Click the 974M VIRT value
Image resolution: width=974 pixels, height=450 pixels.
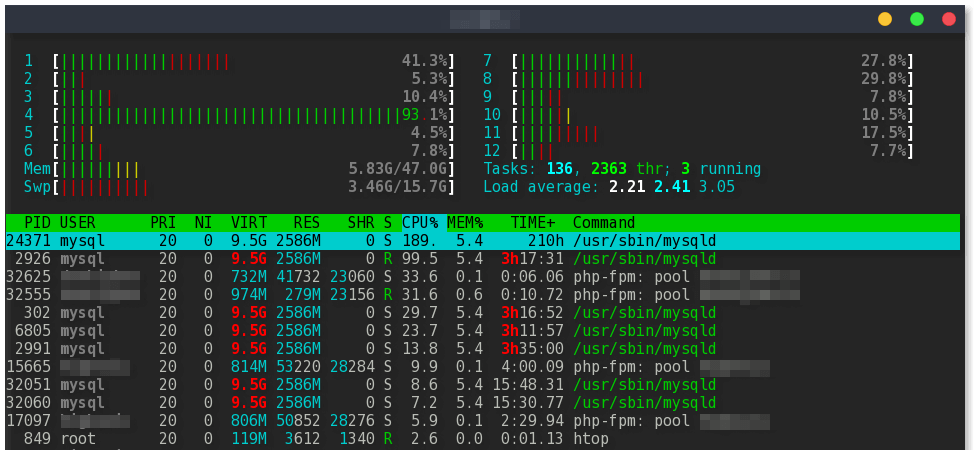tap(249, 295)
